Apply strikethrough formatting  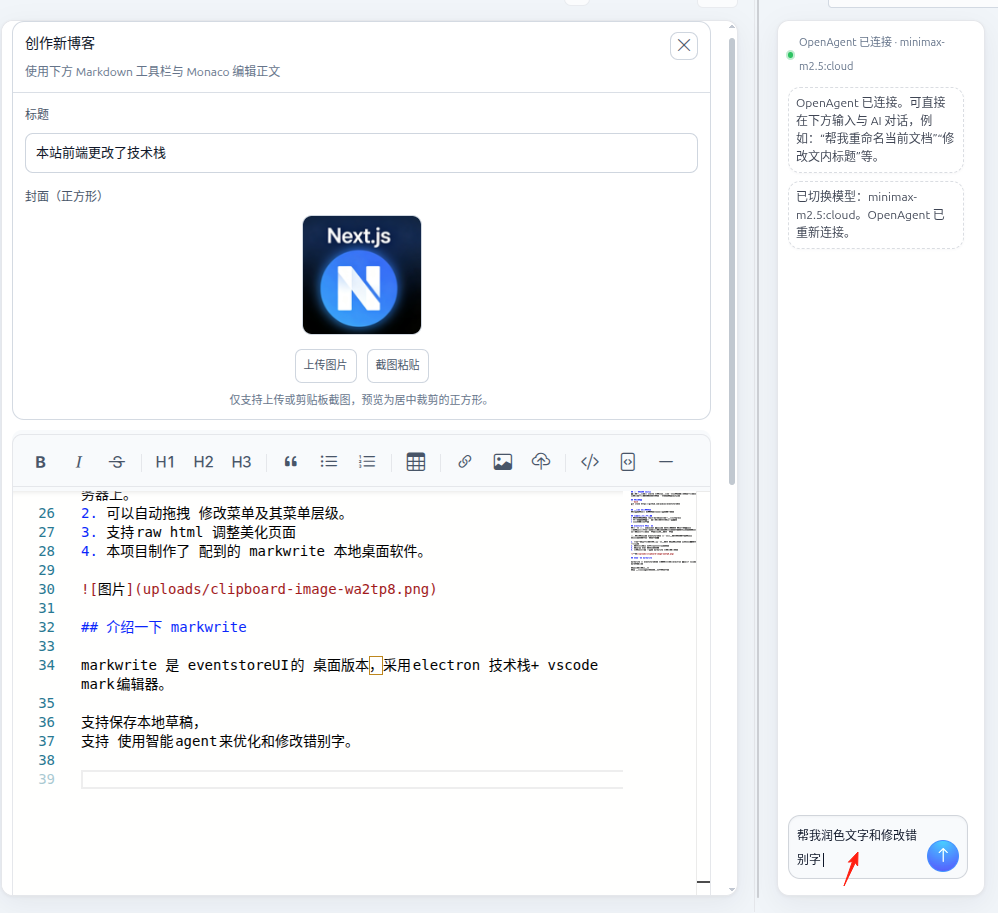(x=116, y=462)
